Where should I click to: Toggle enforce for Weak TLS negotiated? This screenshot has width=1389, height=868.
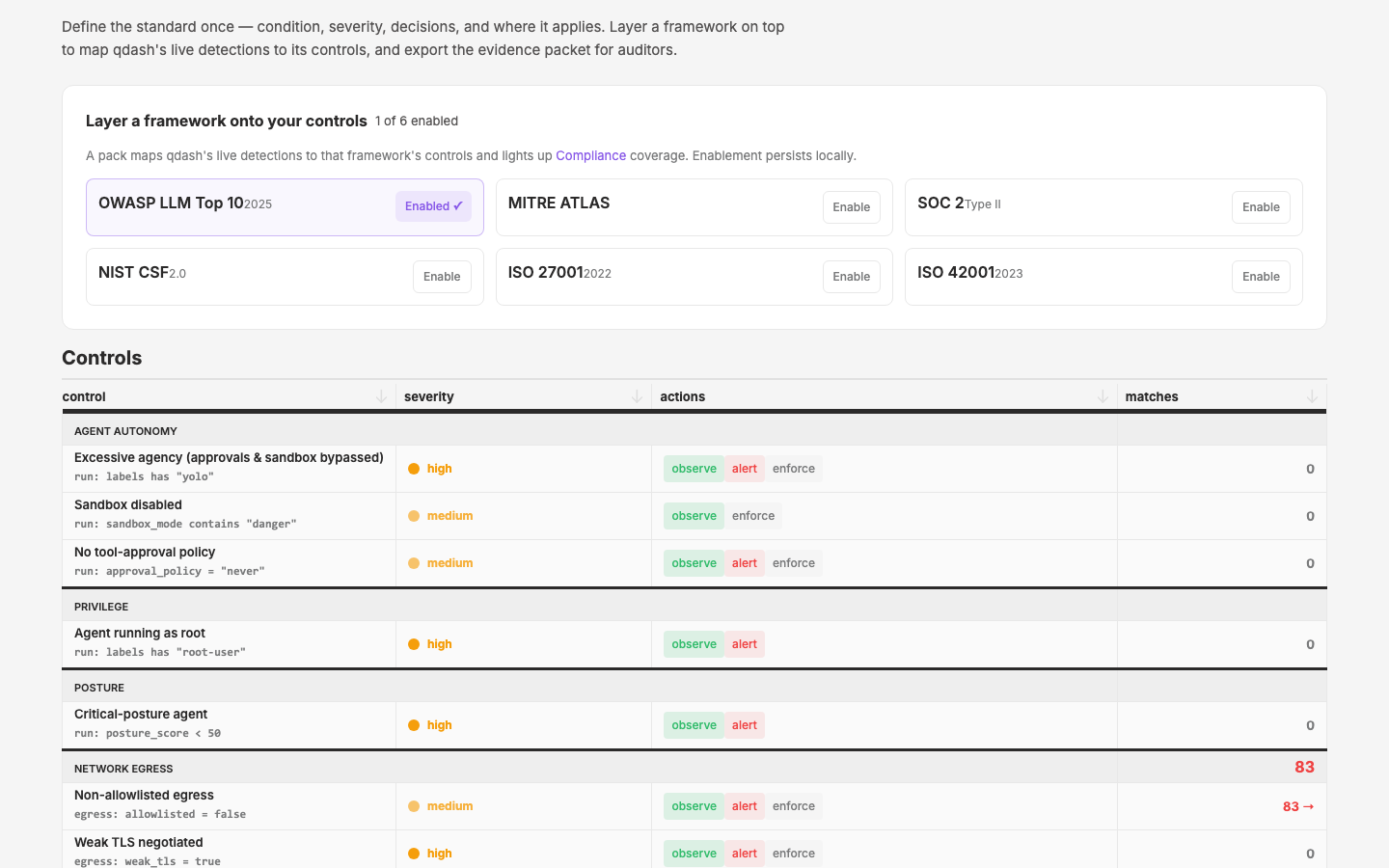794,854
